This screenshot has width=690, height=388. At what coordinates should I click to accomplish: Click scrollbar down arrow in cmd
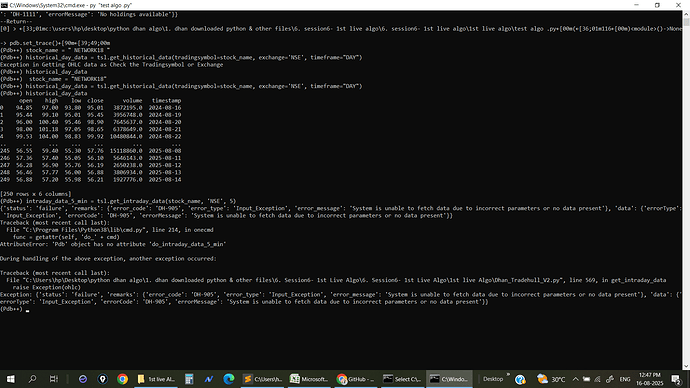point(686,366)
